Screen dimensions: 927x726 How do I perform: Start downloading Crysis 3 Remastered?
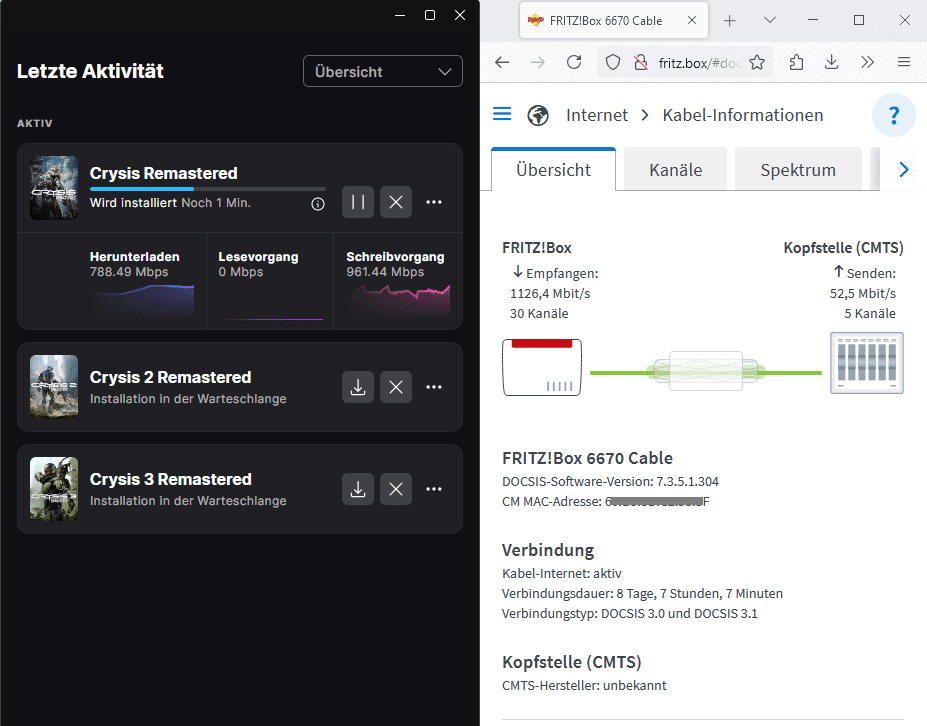click(x=358, y=489)
